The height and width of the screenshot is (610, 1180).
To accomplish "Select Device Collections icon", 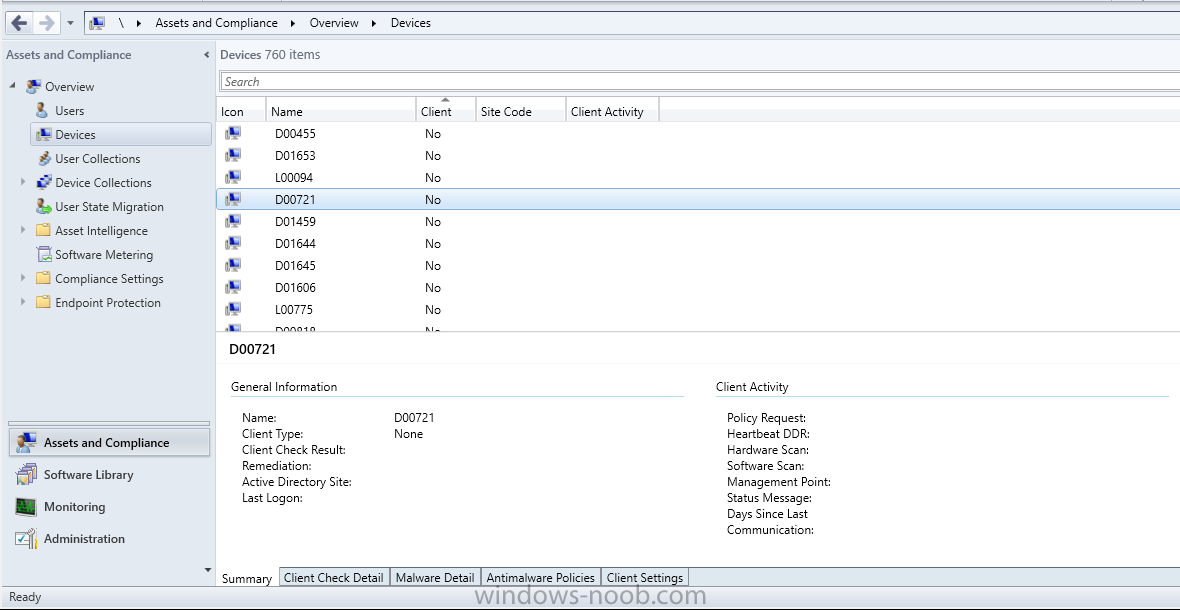I will click(44, 183).
